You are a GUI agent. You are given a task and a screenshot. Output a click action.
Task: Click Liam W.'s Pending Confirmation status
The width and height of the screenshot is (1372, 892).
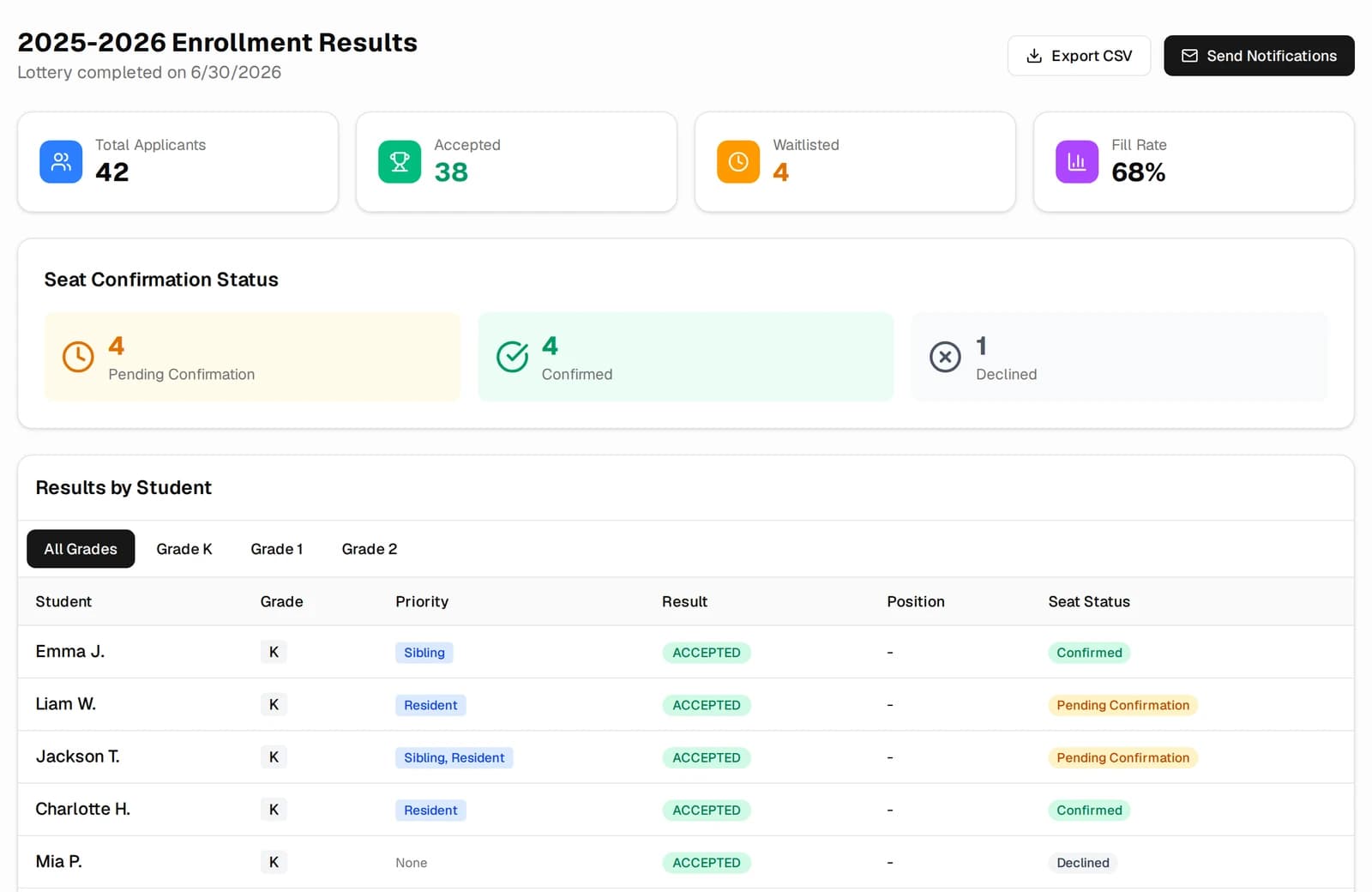click(x=1123, y=705)
